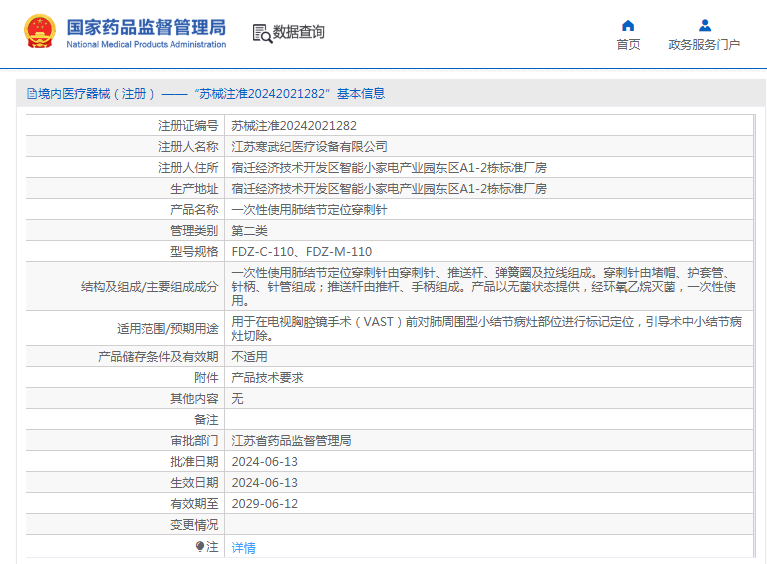The height and width of the screenshot is (564, 767).
Task: Click the 基本信息 heading text
Action: tap(361, 93)
